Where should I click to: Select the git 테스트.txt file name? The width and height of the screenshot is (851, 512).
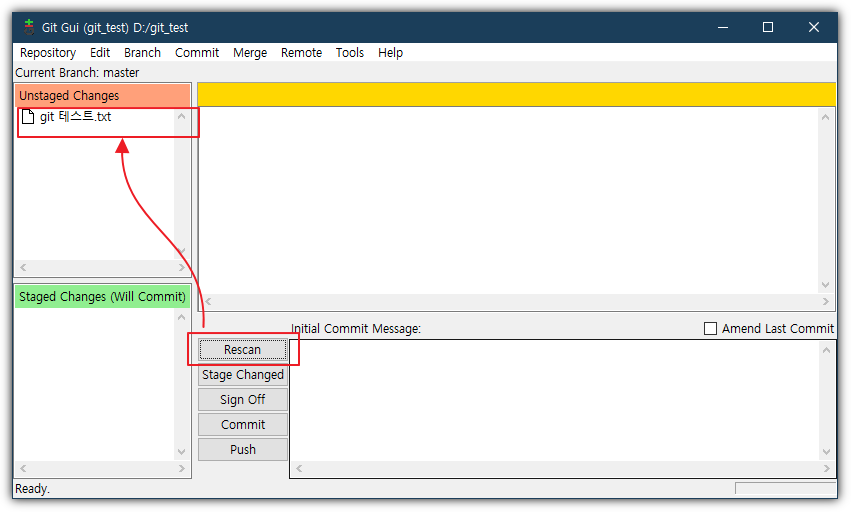(75, 117)
